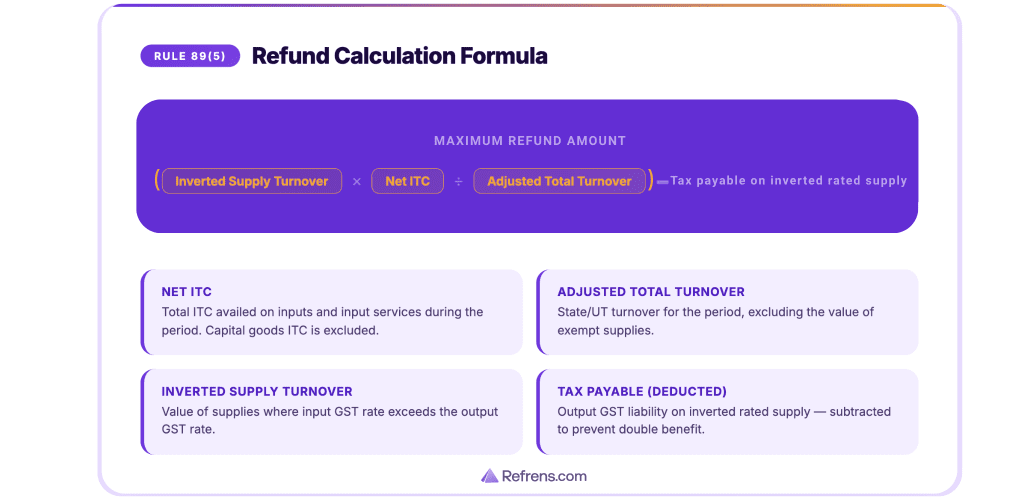The width and height of the screenshot is (1024, 500).
Task: Select the Net ITC formula pill
Action: [407, 181]
